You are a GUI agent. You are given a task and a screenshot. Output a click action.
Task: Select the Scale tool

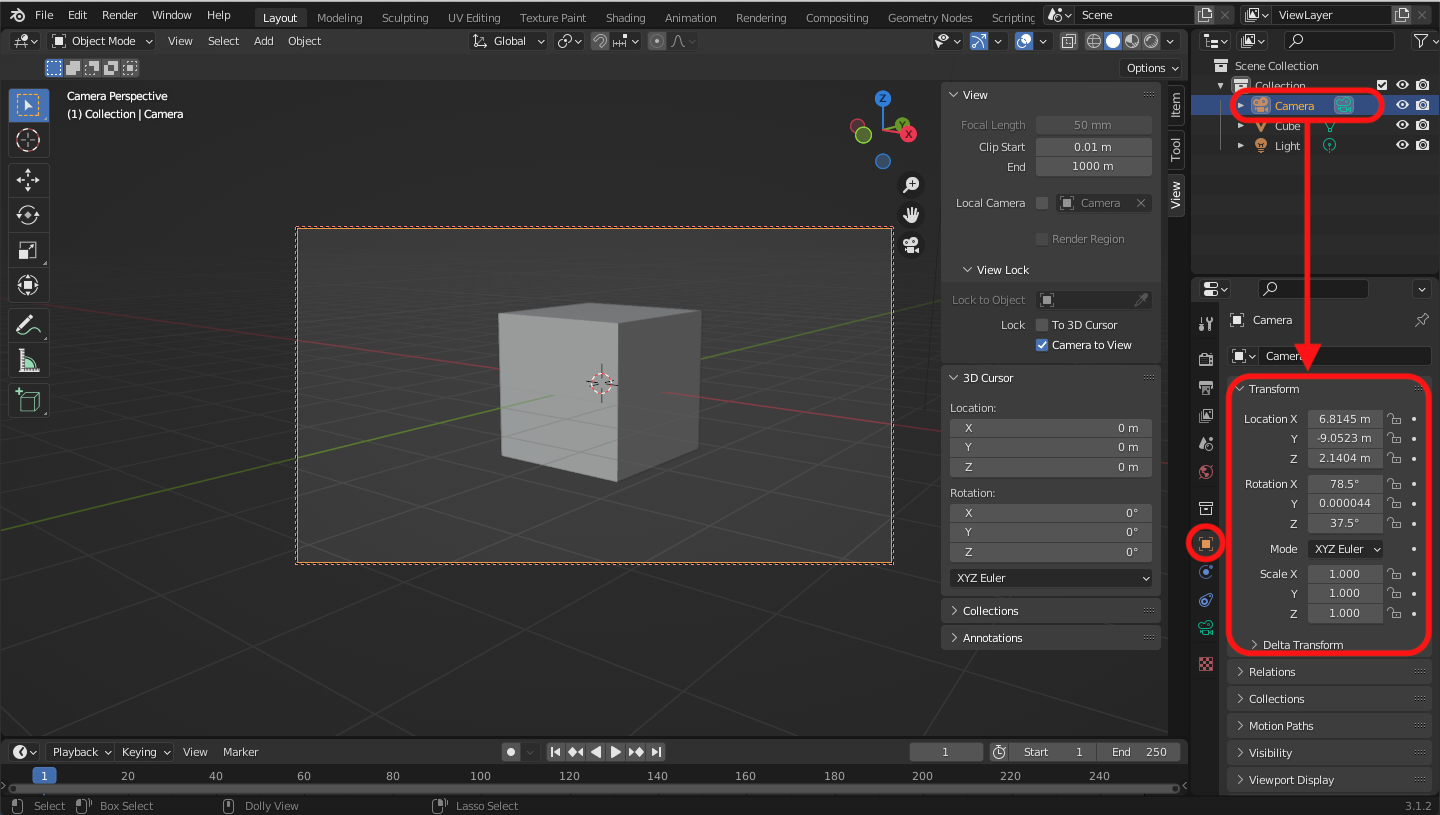[28, 250]
